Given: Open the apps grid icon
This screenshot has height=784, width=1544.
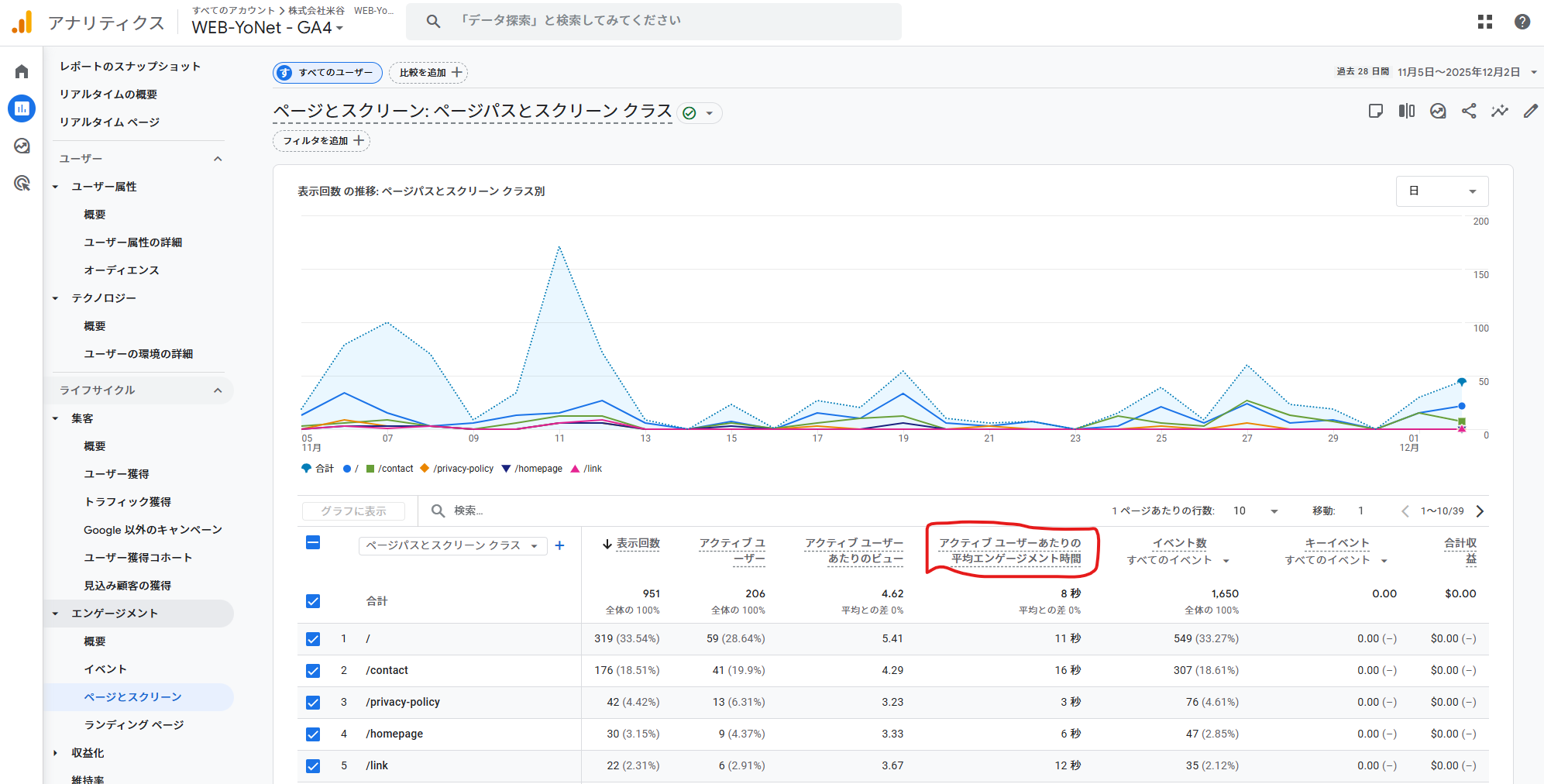Looking at the screenshot, I should 1484,22.
